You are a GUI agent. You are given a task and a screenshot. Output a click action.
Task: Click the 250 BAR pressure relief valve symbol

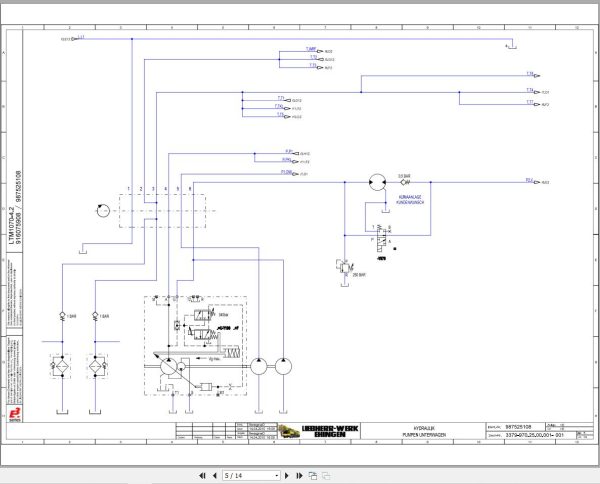tap(345, 267)
